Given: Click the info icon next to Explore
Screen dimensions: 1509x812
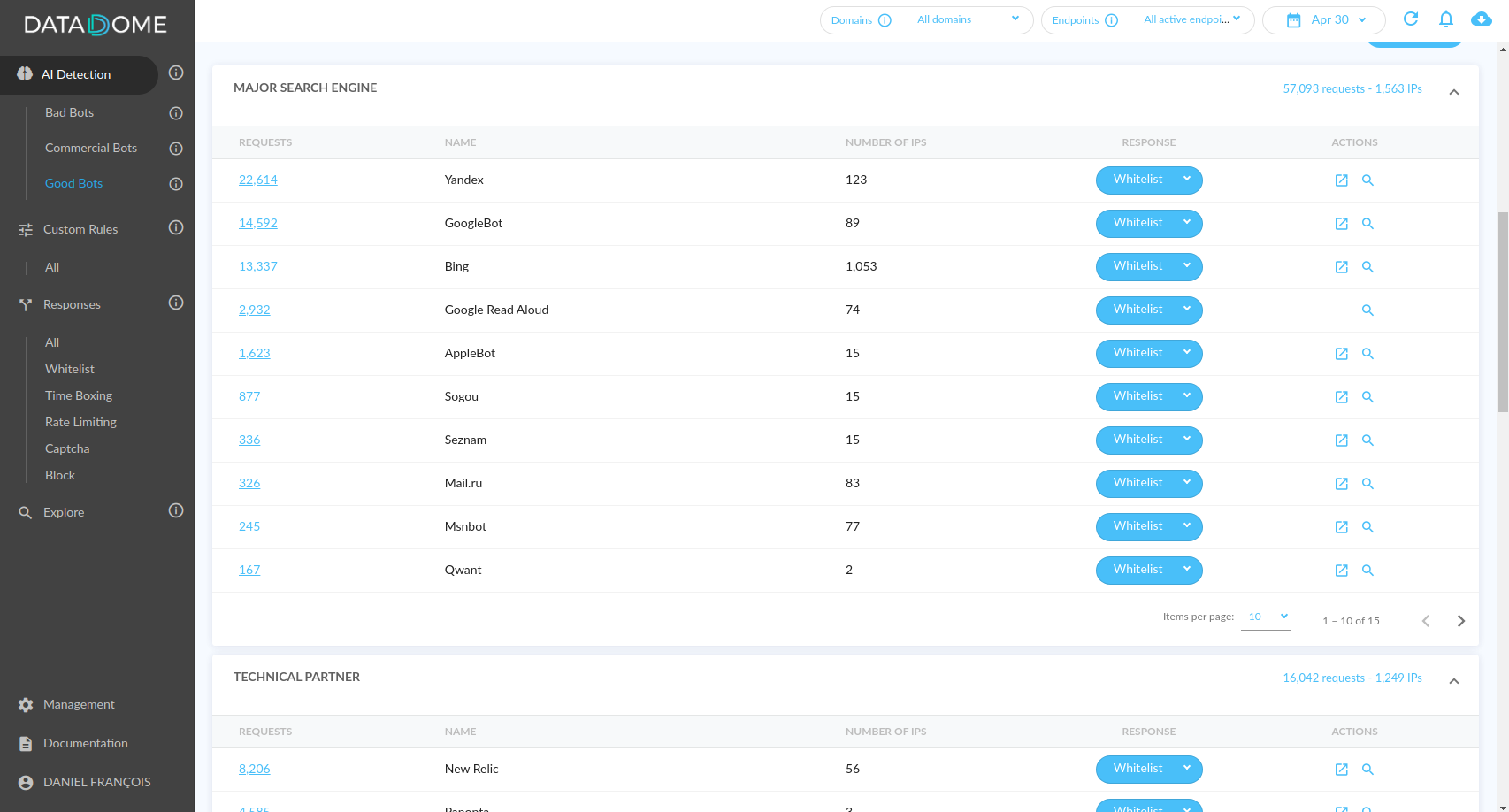Looking at the screenshot, I should (x=176, y=510).
